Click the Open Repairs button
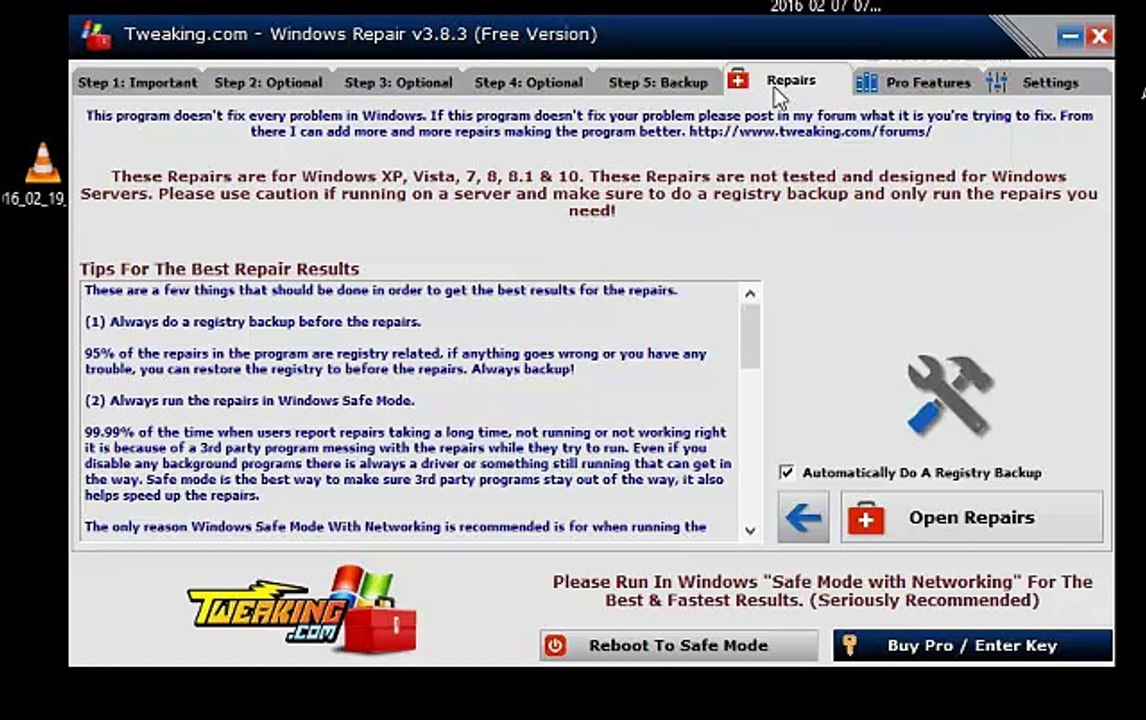 click(971, 518)
